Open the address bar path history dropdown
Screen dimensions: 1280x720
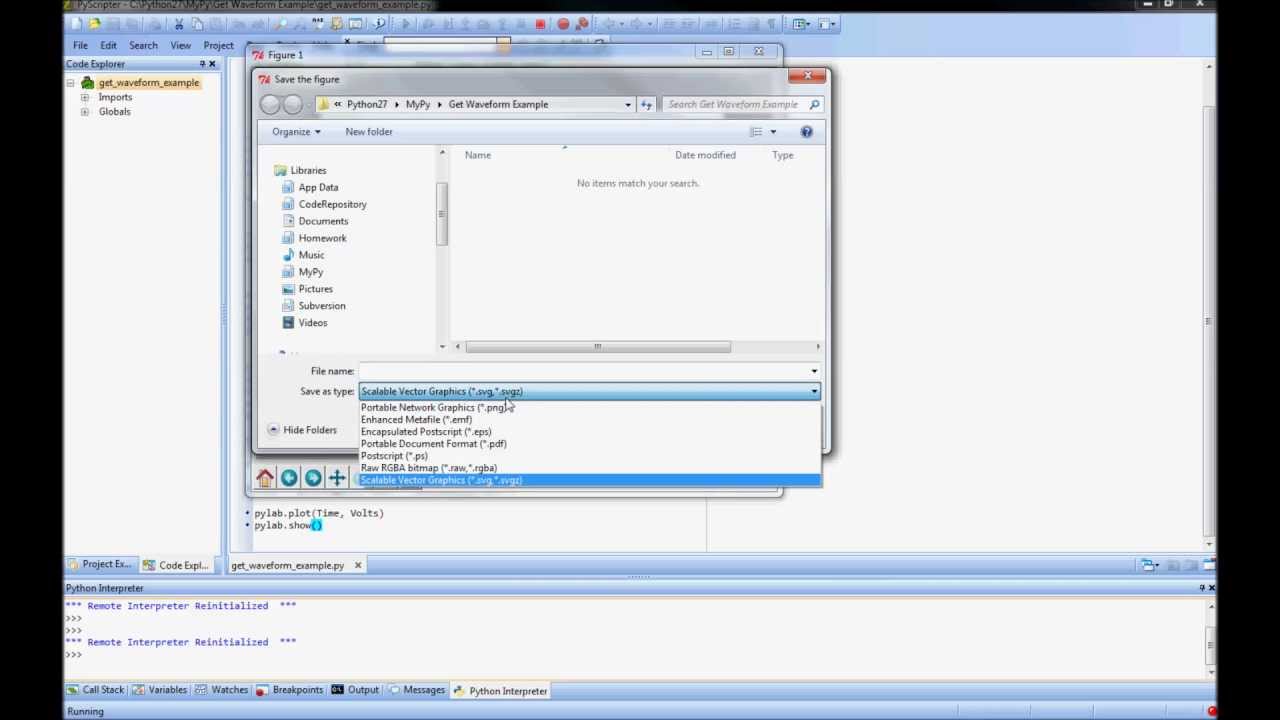pos(628,104)
